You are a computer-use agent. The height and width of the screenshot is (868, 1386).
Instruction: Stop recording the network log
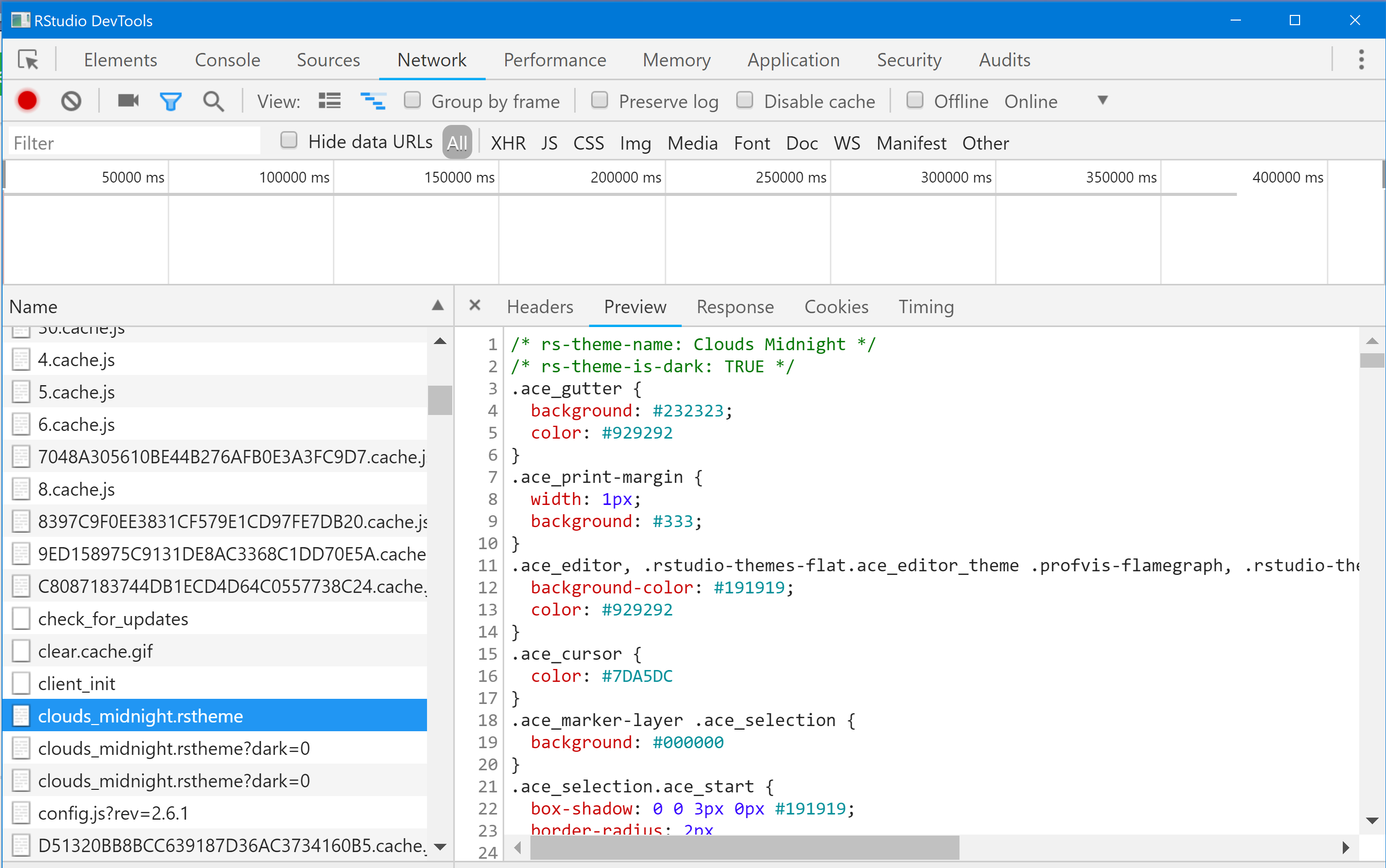[x=27, y=100]
